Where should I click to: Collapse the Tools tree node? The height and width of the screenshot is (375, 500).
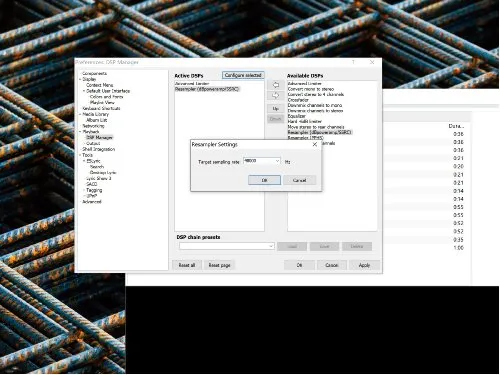click(x=80, y=155)
